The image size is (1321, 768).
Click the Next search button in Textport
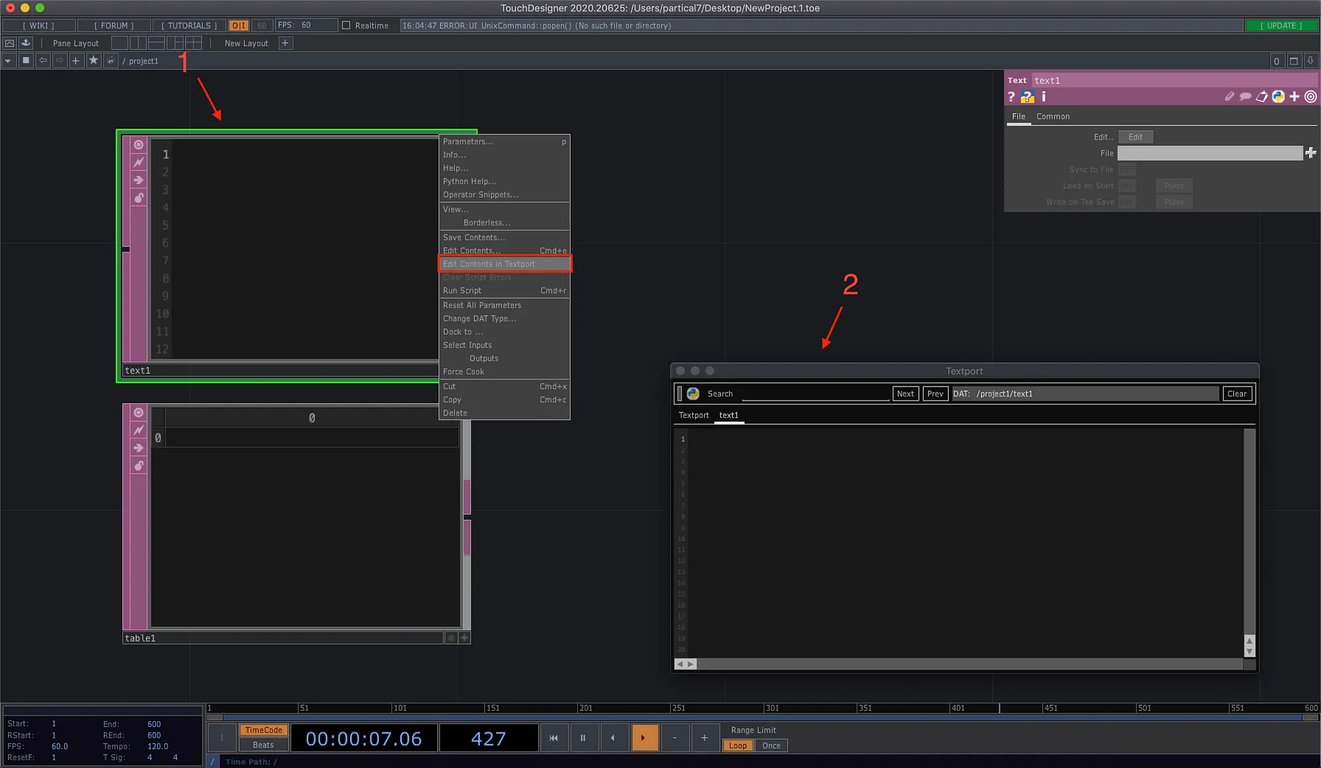click(905, 394)
